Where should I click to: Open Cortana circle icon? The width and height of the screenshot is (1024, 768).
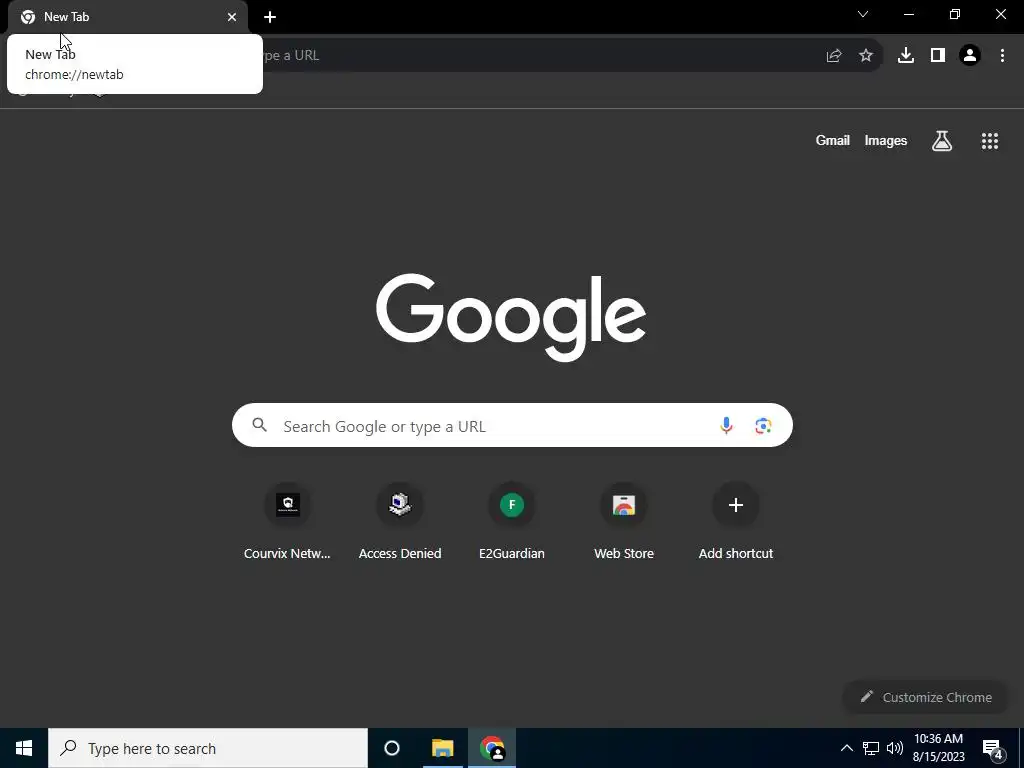[392, 748]
